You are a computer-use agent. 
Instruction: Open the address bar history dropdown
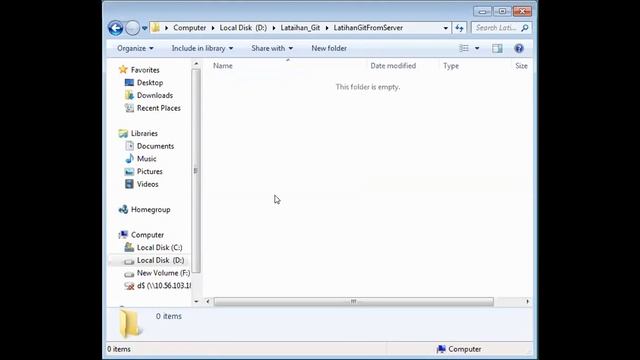(x=445, y=28)
